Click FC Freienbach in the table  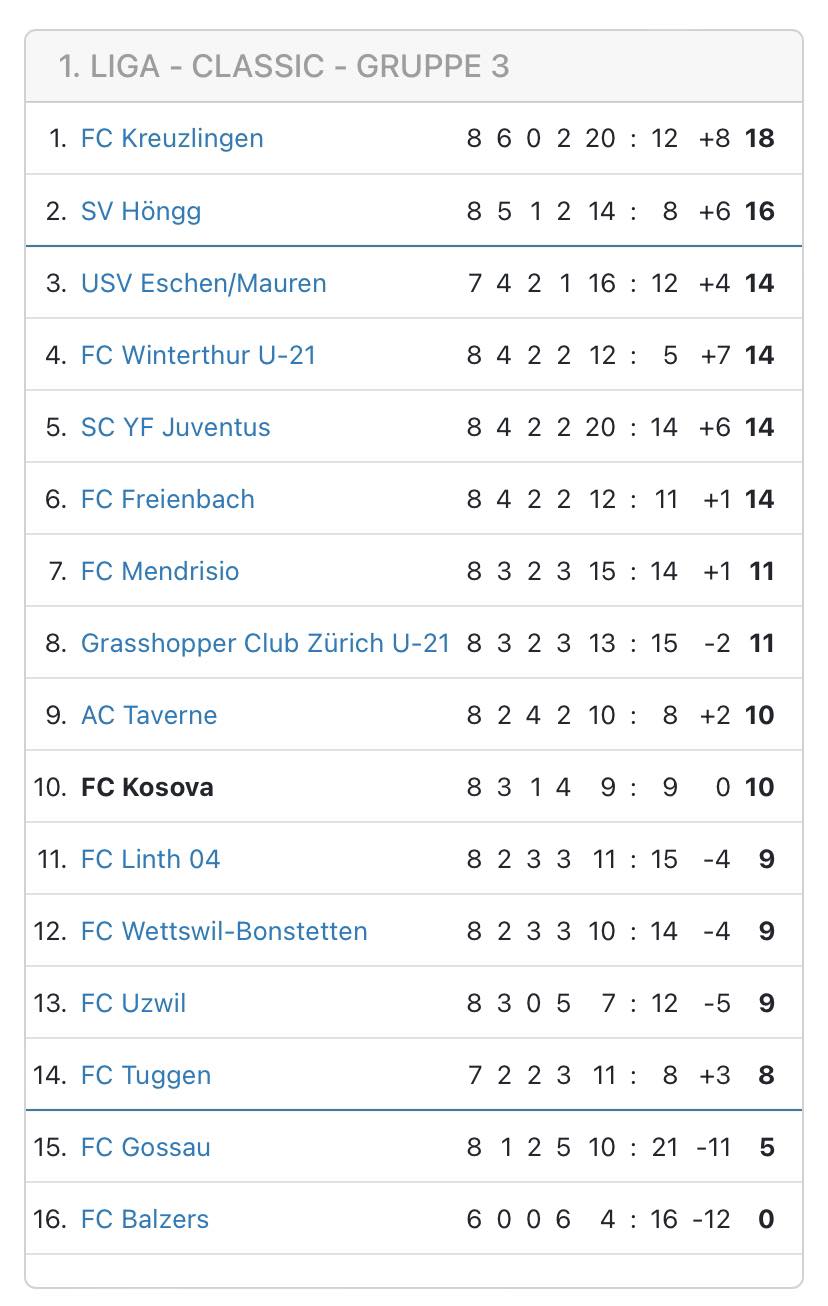(167, 499)
